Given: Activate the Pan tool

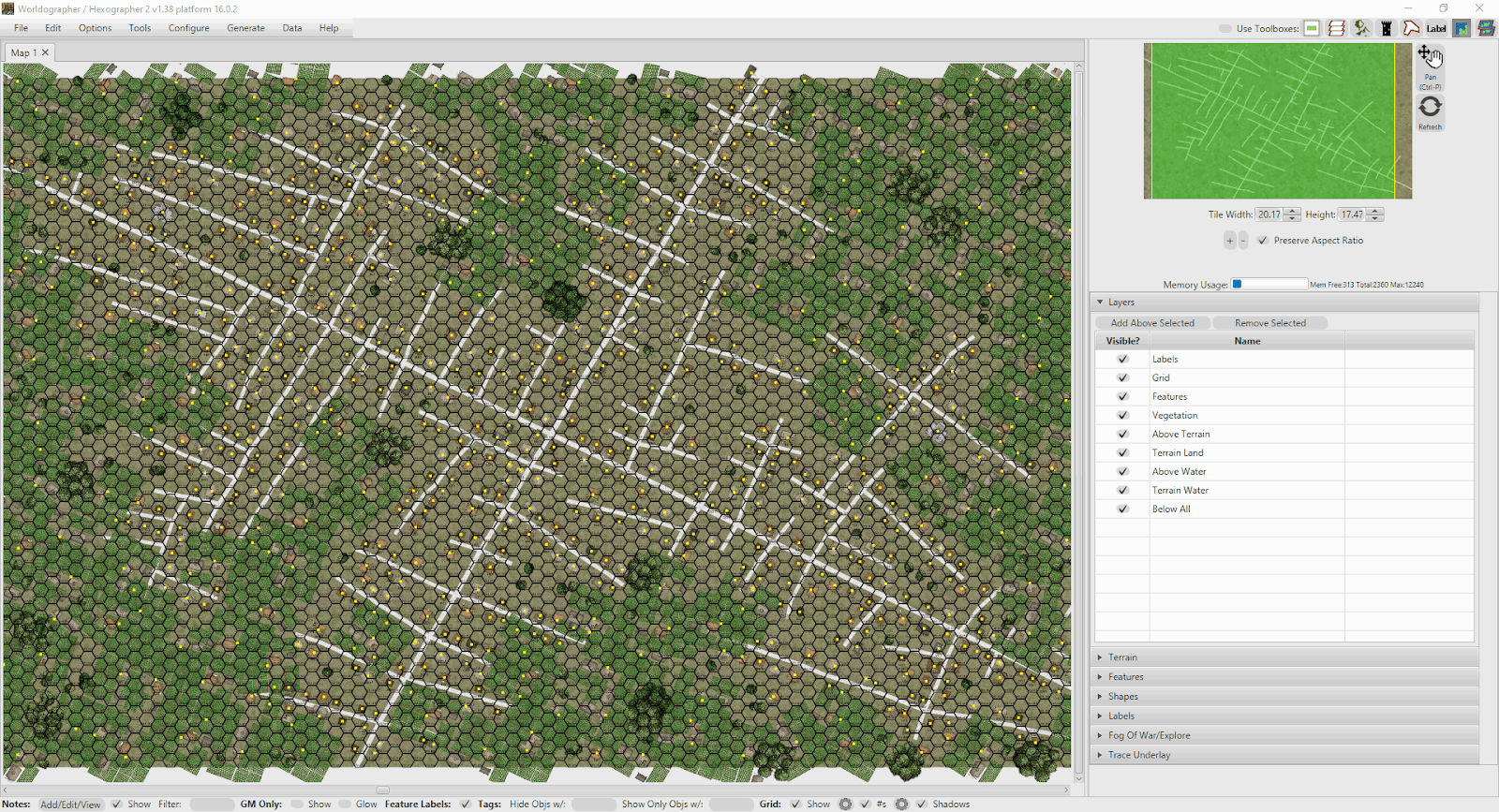Looking at the screenshot, I should point(1430,66).
